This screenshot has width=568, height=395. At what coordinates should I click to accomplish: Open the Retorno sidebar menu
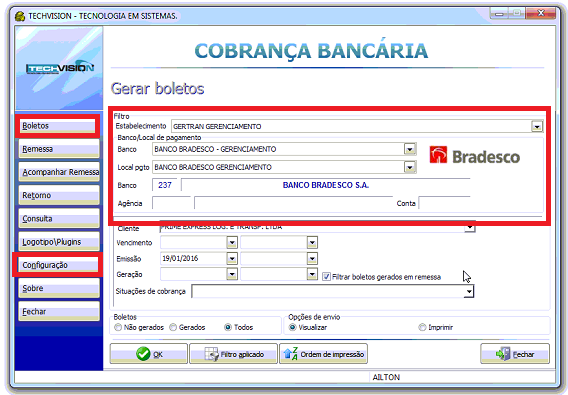[59, 195]
